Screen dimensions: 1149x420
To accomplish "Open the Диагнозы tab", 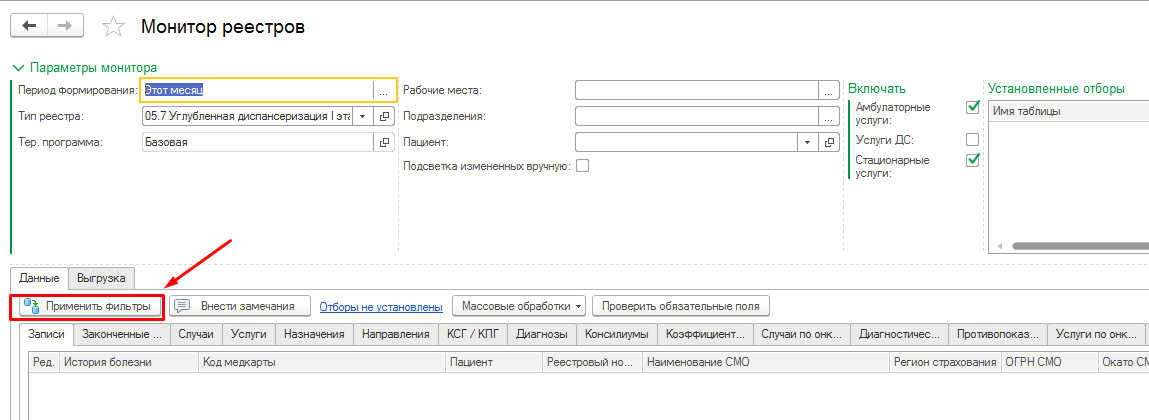I will coord(542,334).
